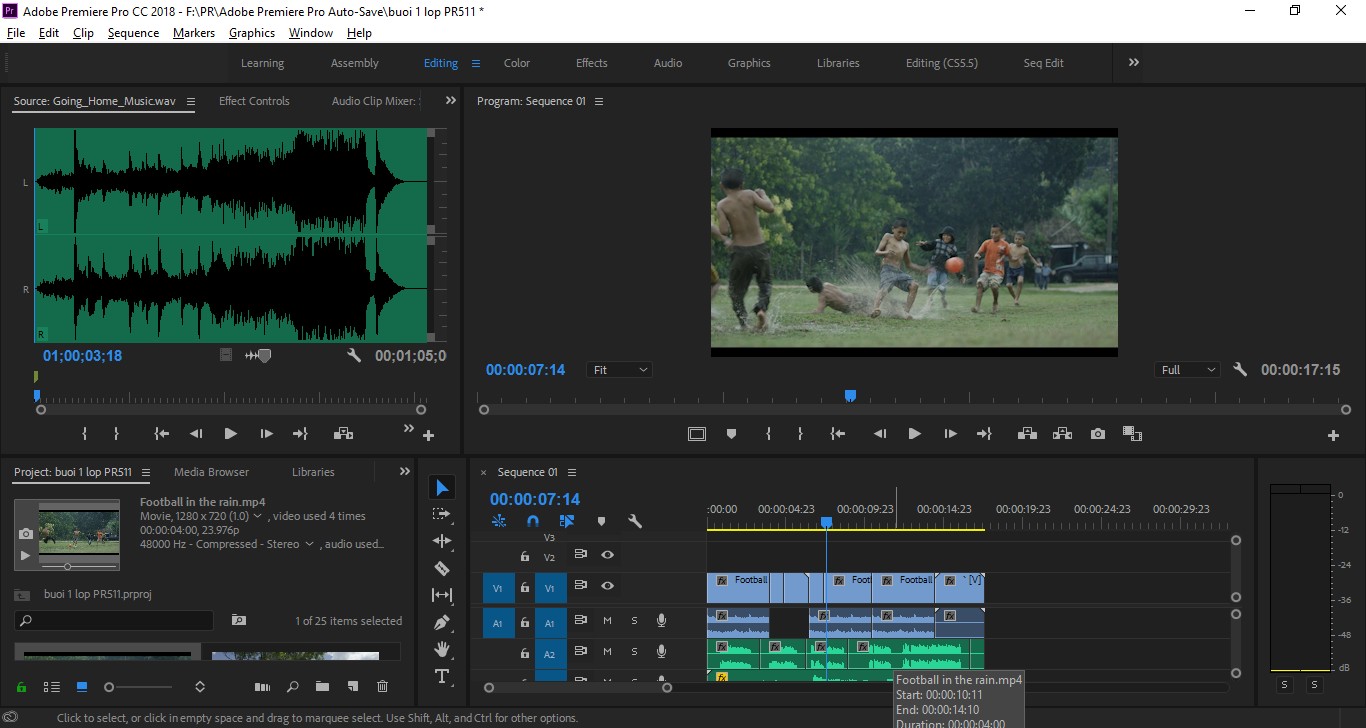The height and width of the screenshot is (728, 1366).
Task: Play the Source monitor clip
Action: click(231, 434)
